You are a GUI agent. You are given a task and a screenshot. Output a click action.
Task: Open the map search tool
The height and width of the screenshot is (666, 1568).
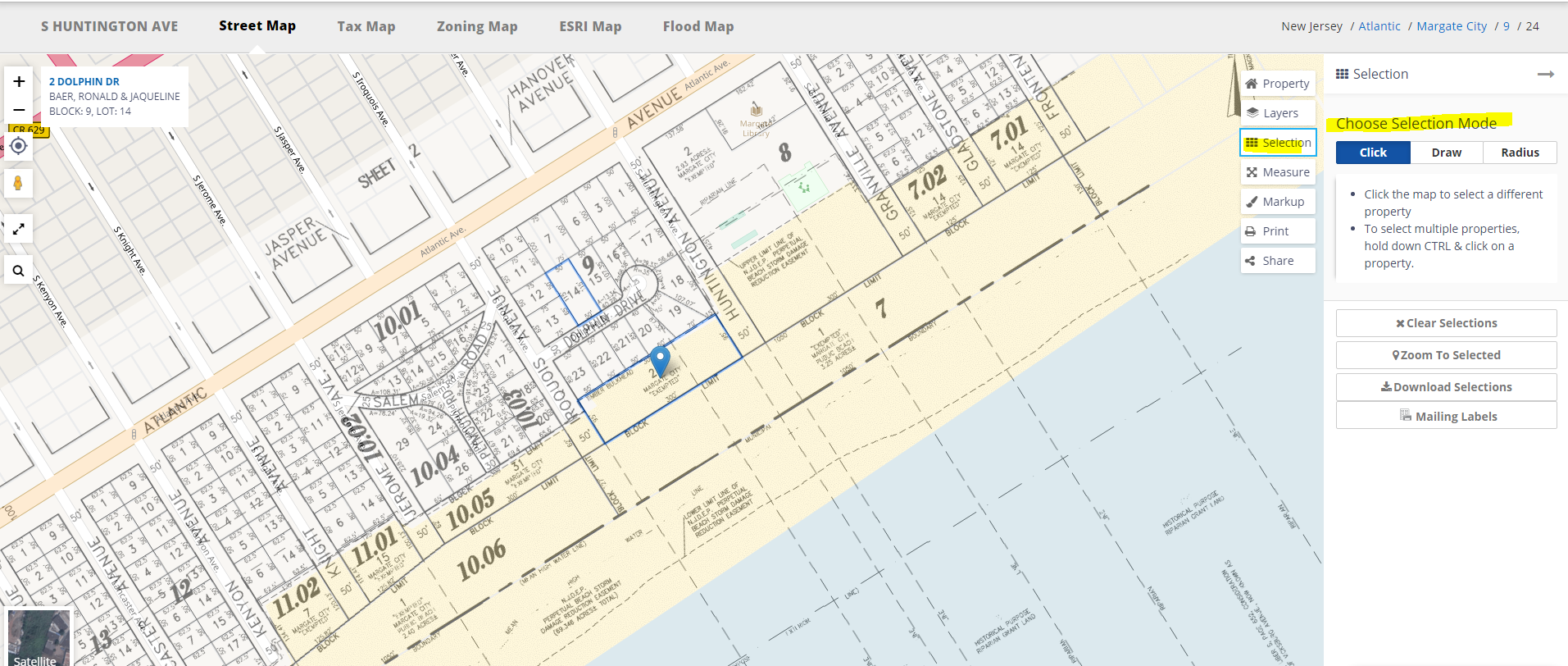(18, 270)
